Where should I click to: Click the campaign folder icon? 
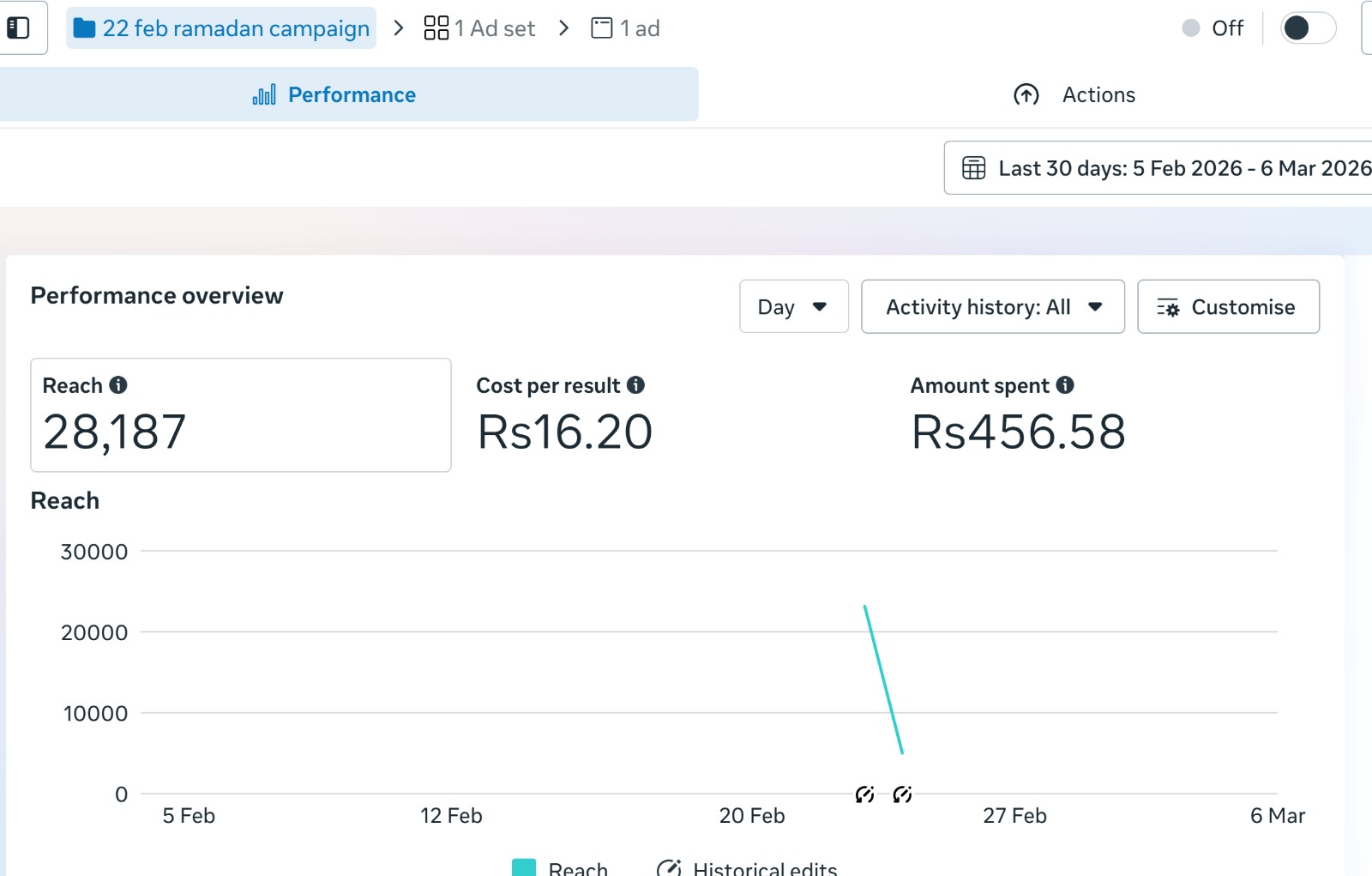click(84, 28)
